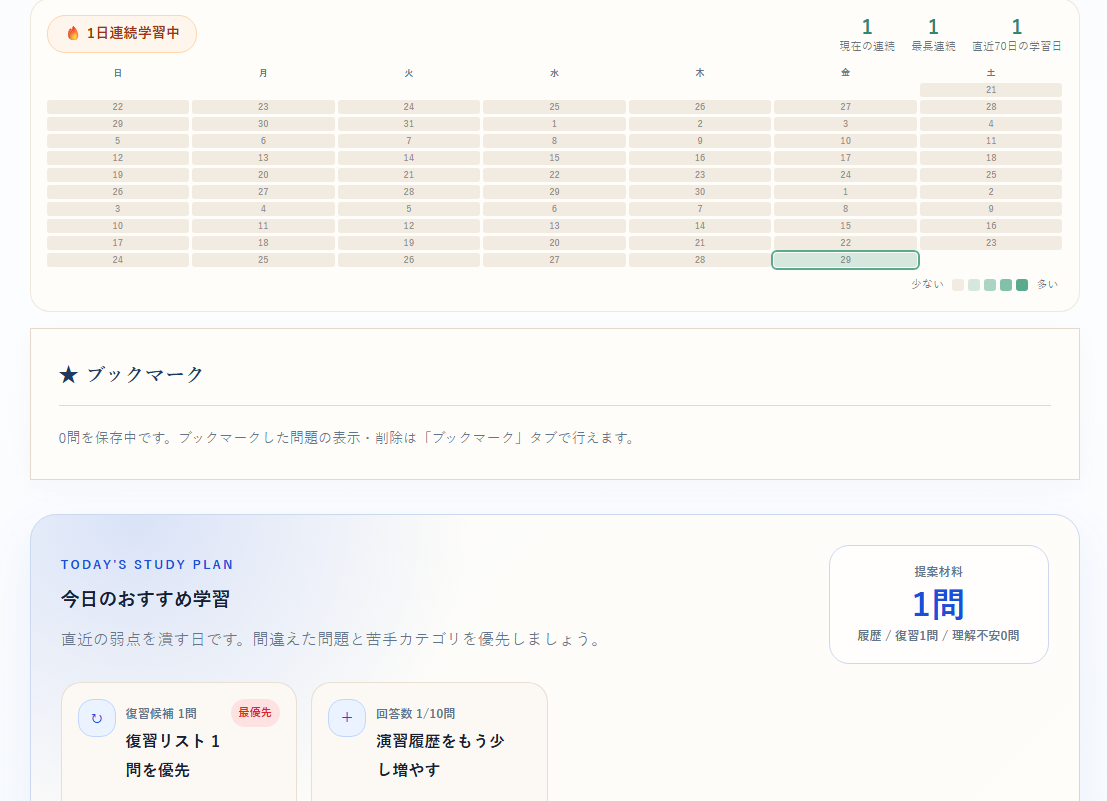Click the TODAY'S STUDY PLAN label

[147, 565]
